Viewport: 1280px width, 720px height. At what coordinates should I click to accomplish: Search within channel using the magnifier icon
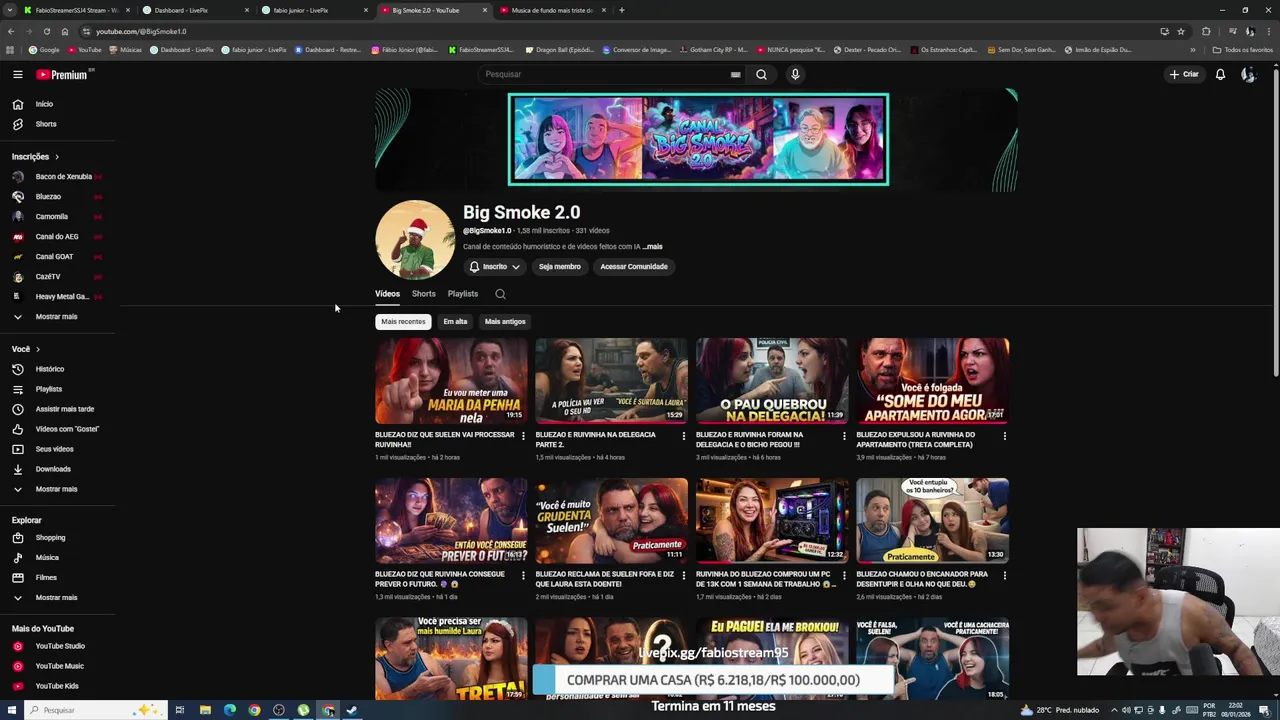[x=500, y=294]
